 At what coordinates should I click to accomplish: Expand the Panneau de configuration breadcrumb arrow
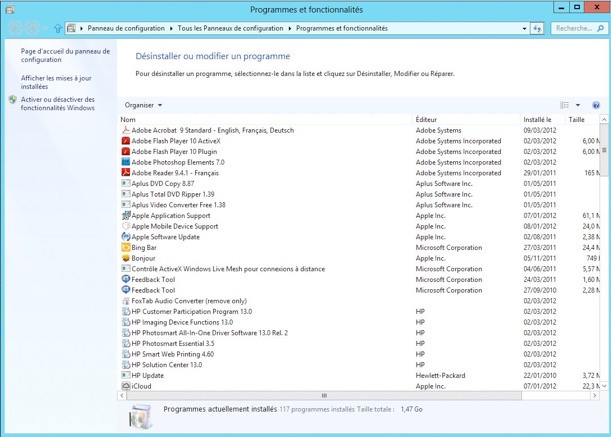[171, 28]
